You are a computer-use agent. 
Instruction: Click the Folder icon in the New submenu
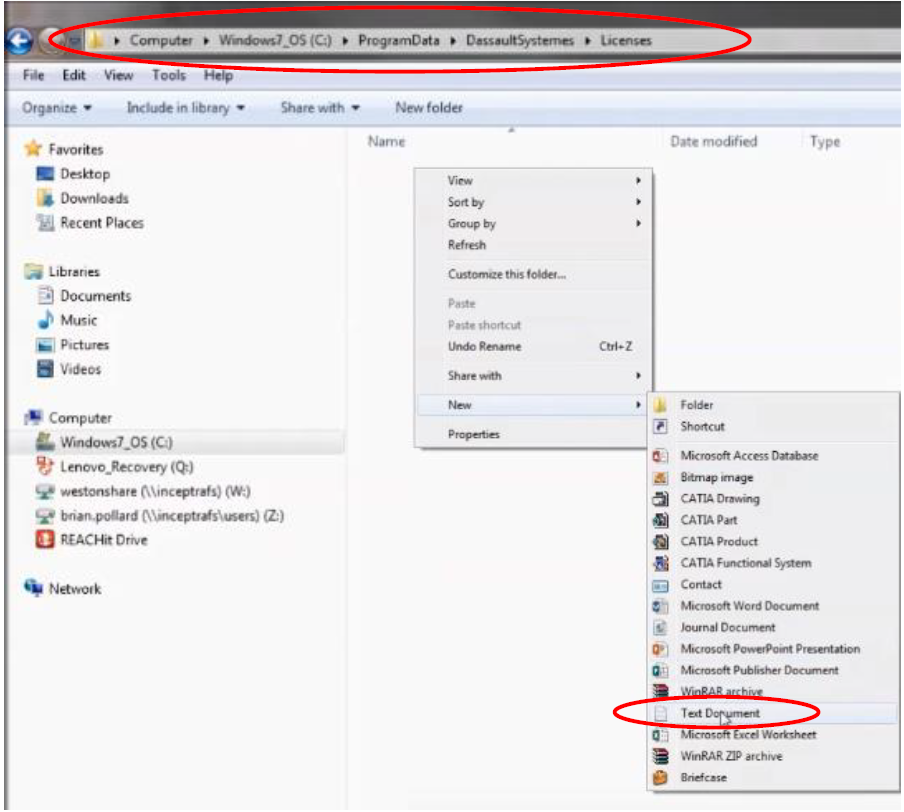click(661, 405)
